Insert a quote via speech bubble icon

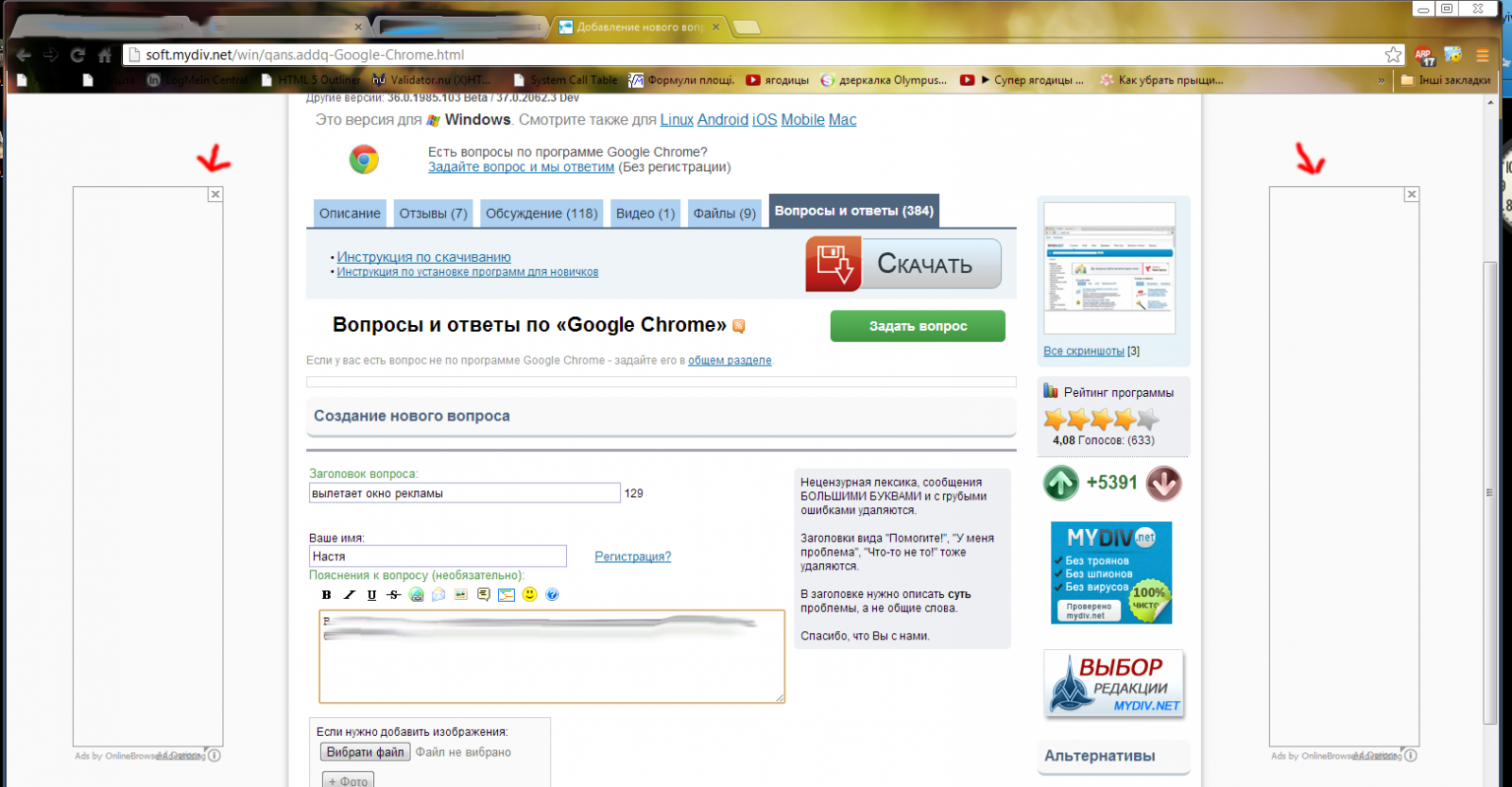point(484,595)
